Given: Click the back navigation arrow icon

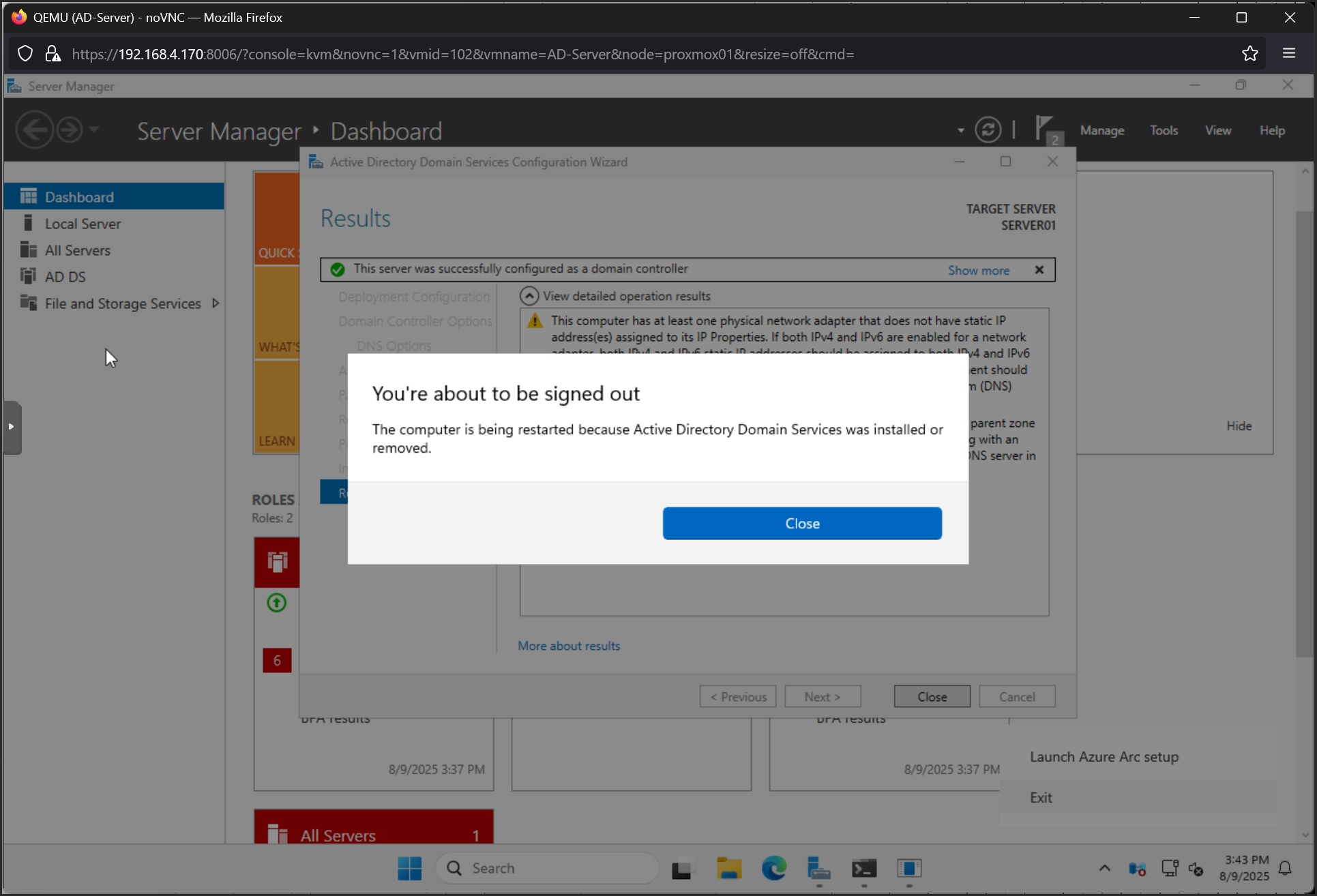Looking at the screenshot, I should click(x=34, y=130).
